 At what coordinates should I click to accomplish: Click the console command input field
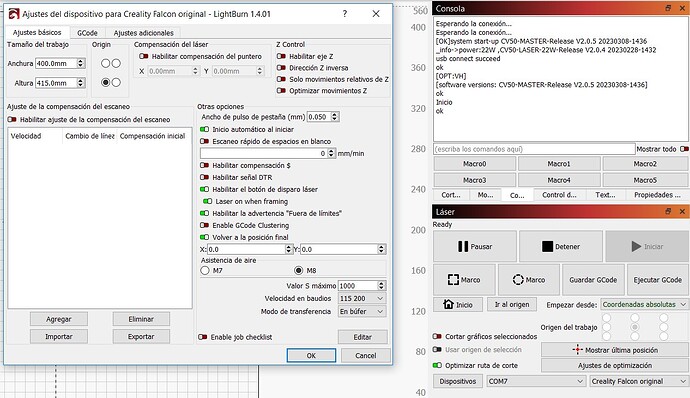(534, 149)
